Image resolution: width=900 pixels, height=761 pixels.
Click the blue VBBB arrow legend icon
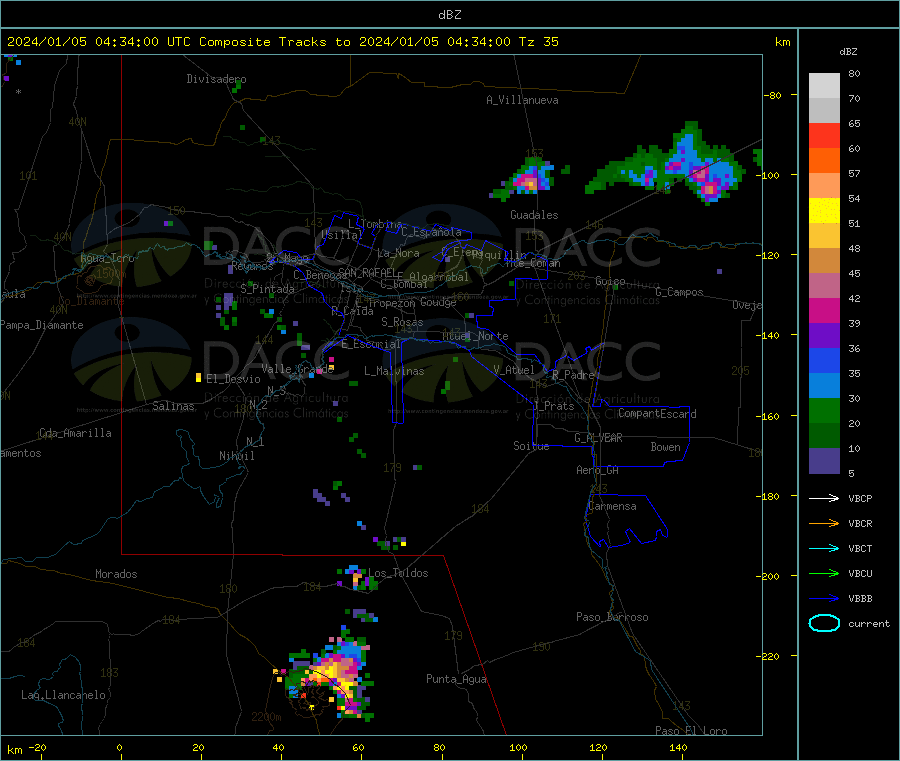(824, 598)
